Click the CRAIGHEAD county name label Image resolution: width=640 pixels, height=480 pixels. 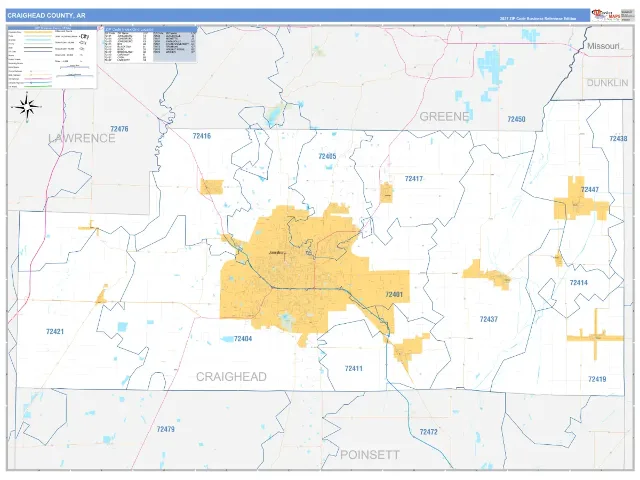point(231,377)
